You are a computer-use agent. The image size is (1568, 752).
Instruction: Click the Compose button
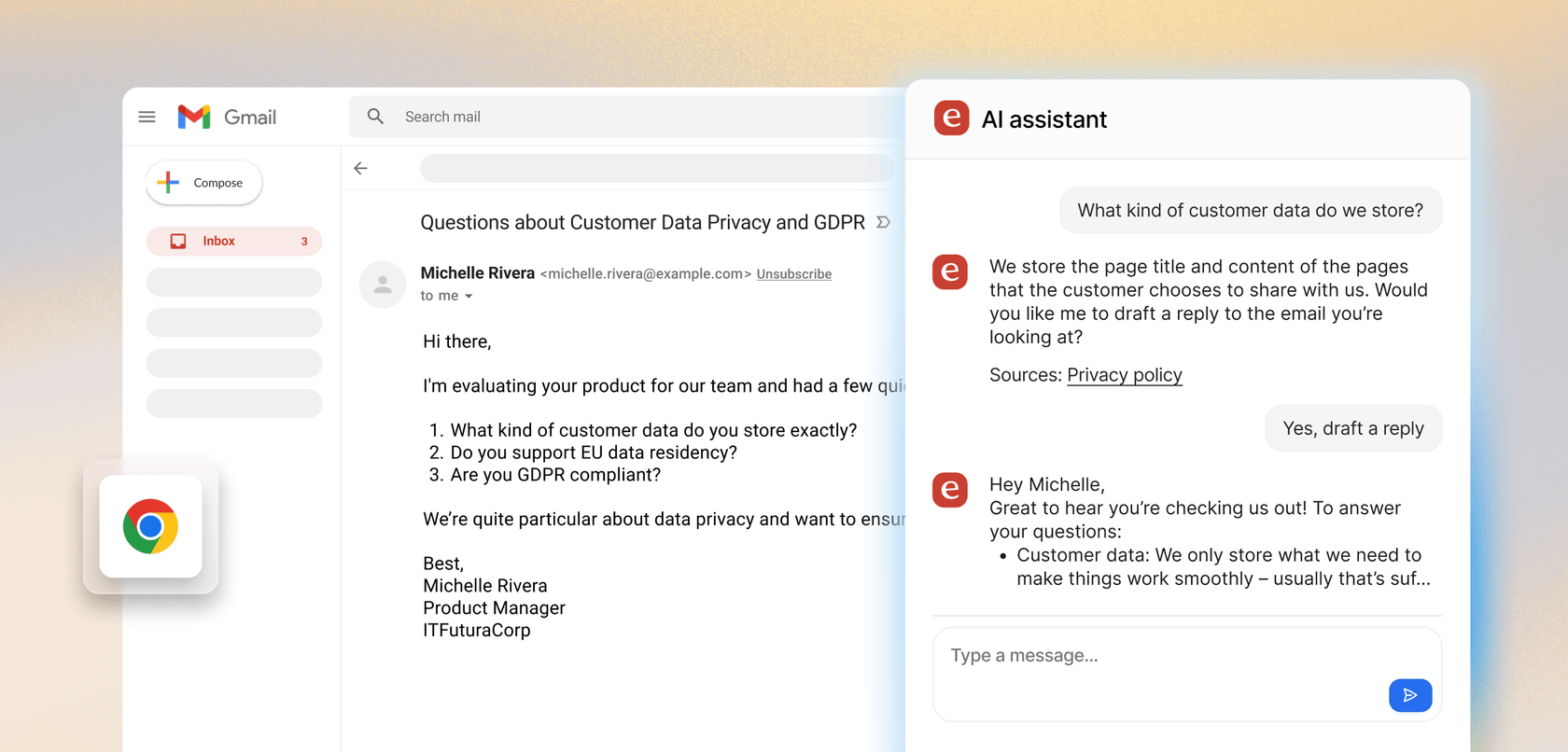click(x=204, y=183)
